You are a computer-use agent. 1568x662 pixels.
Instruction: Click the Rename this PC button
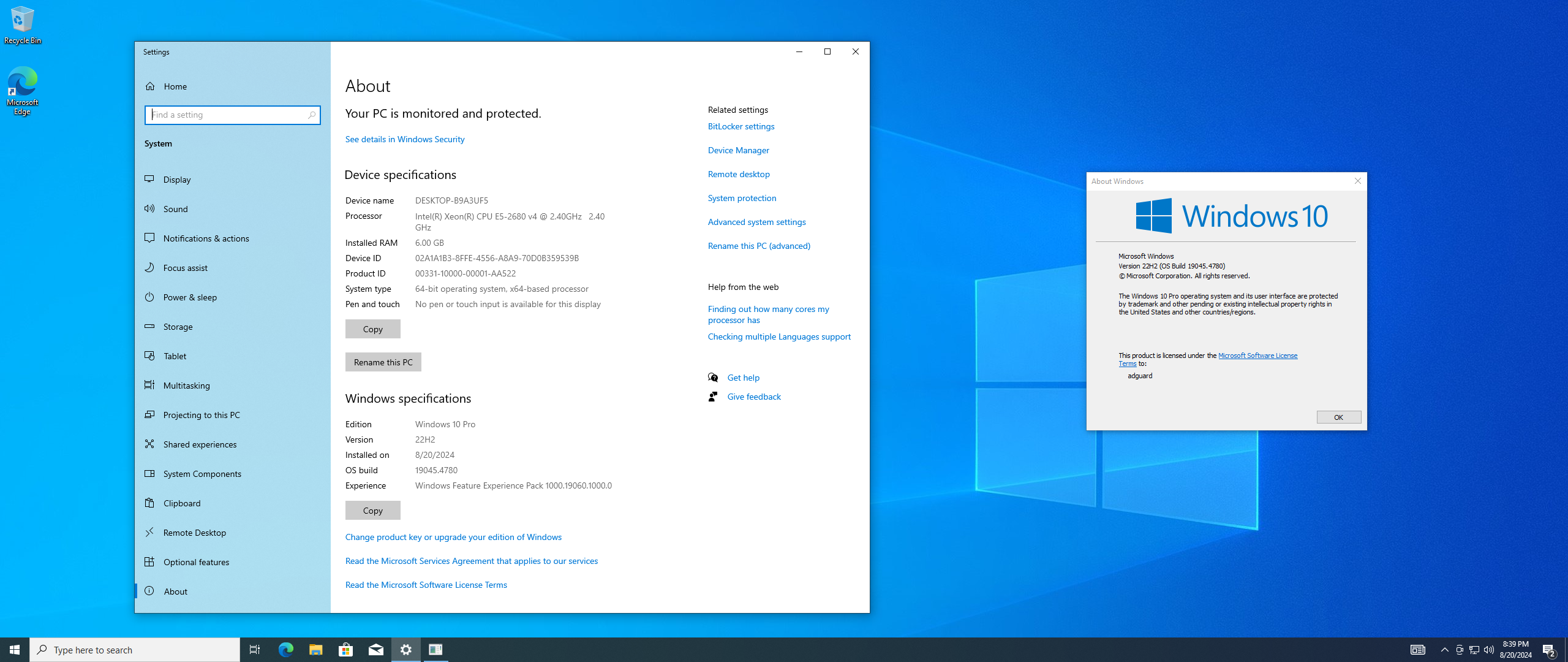[383, 362]
